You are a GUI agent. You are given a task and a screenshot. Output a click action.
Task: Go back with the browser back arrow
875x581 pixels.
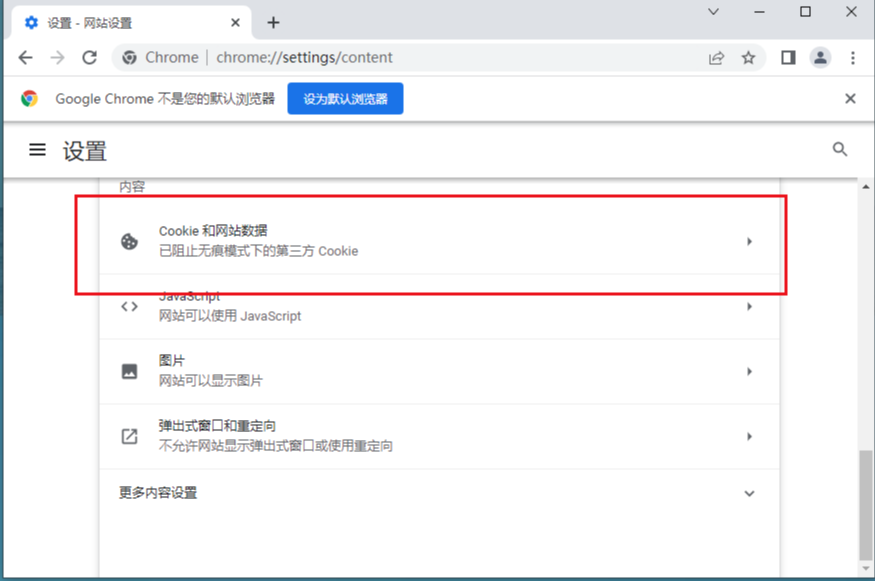tap(26, 57)
